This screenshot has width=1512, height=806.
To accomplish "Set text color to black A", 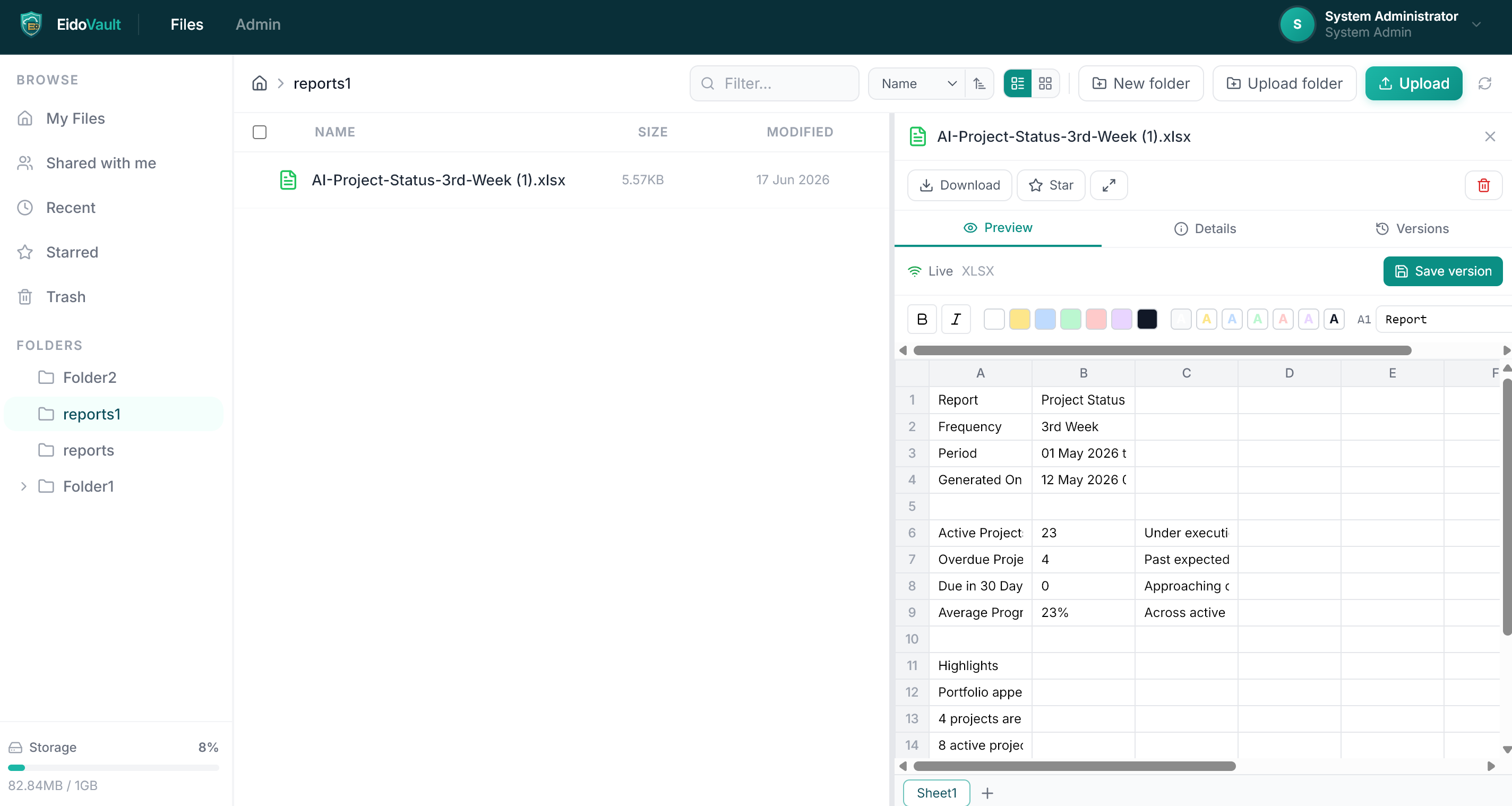I will click(1334, 319).
